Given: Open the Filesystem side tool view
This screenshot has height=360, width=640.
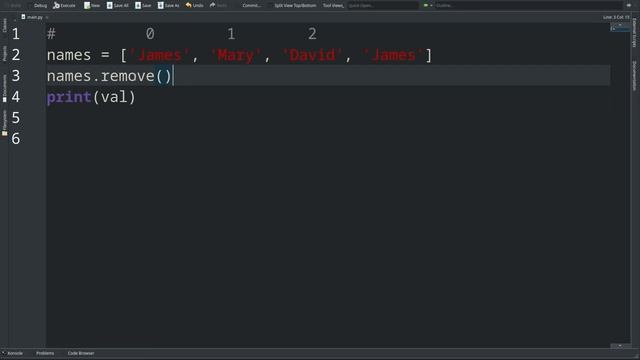Looking at the screenshot, I should click(x=4, y=122).
